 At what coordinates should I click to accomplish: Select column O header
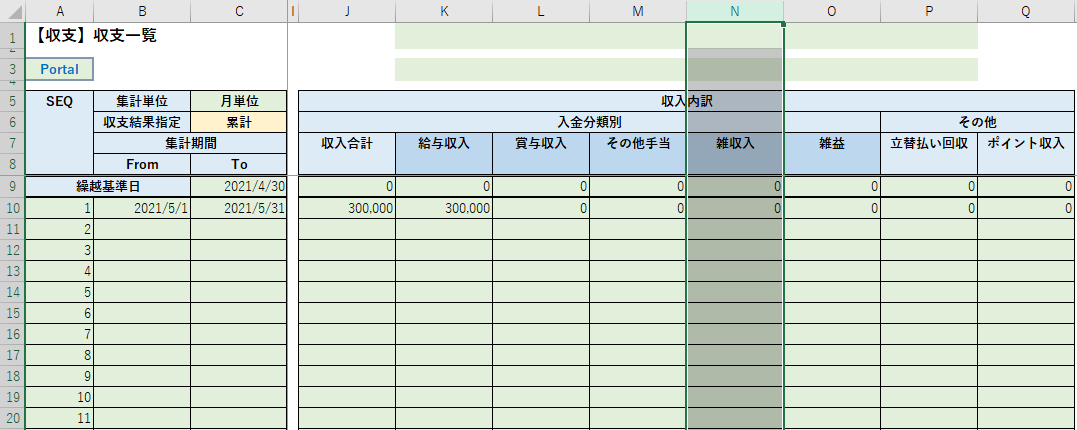(x=832, y=10)
